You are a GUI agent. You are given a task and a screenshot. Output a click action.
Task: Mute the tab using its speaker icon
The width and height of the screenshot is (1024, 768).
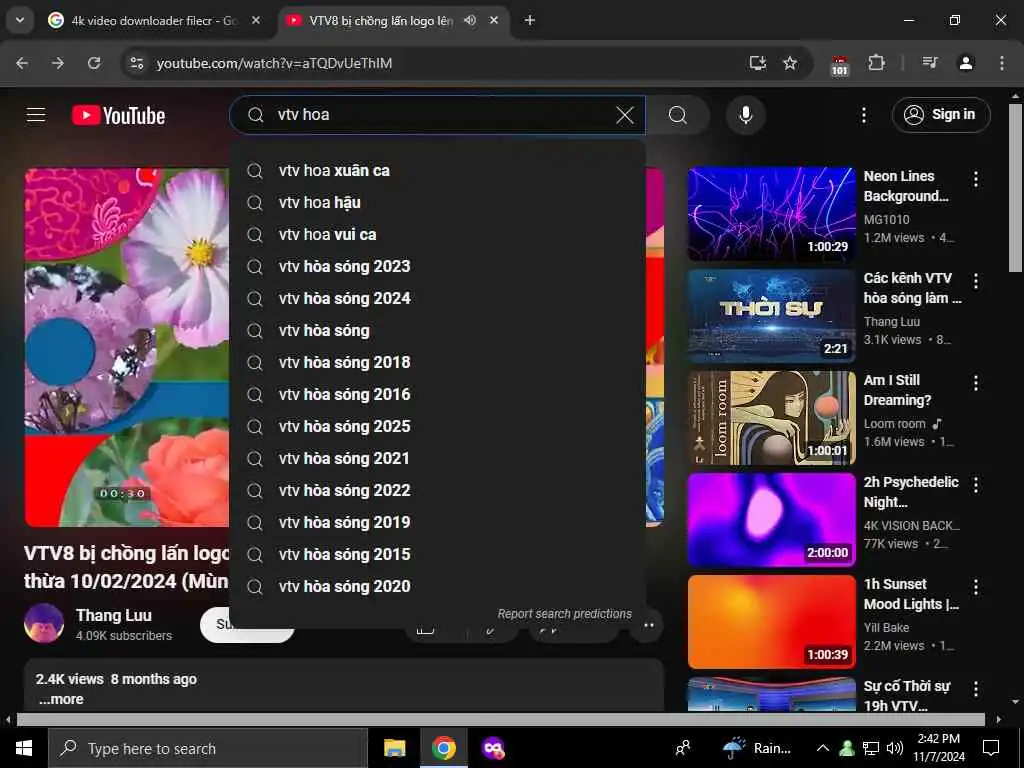point(470,20)
